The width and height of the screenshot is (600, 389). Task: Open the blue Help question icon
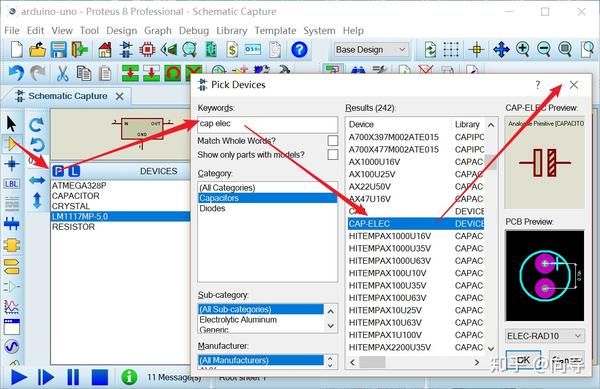click(x=299, y=50)
